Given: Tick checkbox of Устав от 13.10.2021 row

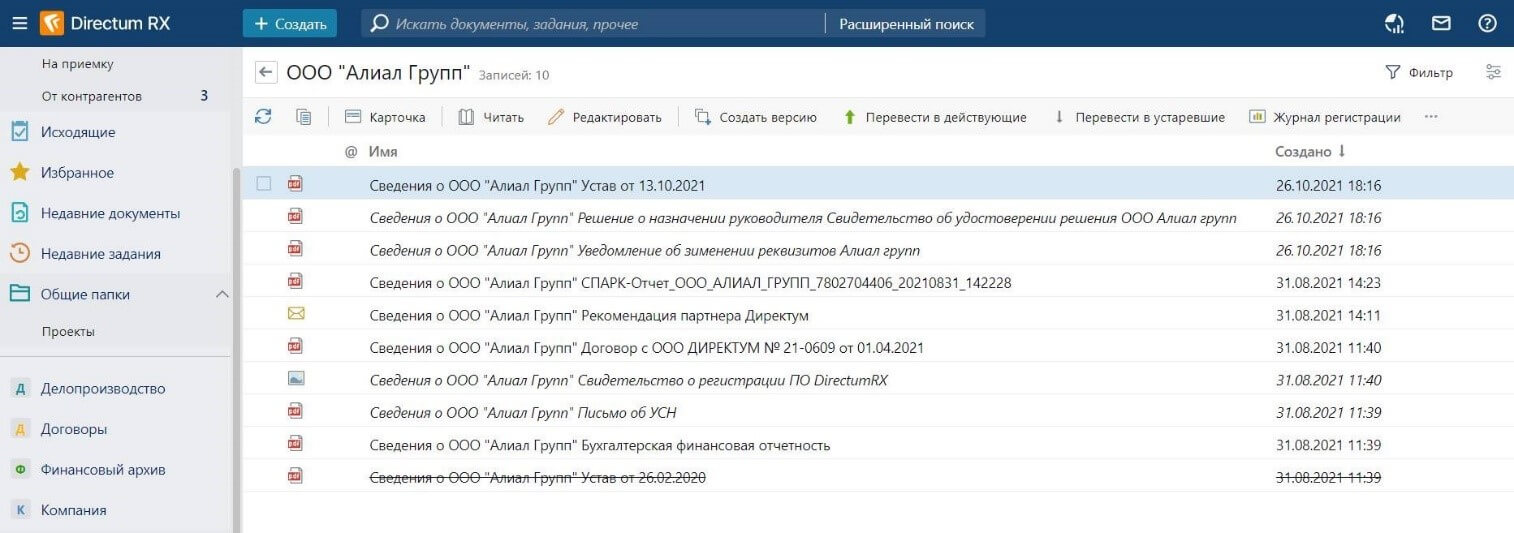Looking at the screenshot, I should (264, 184).
